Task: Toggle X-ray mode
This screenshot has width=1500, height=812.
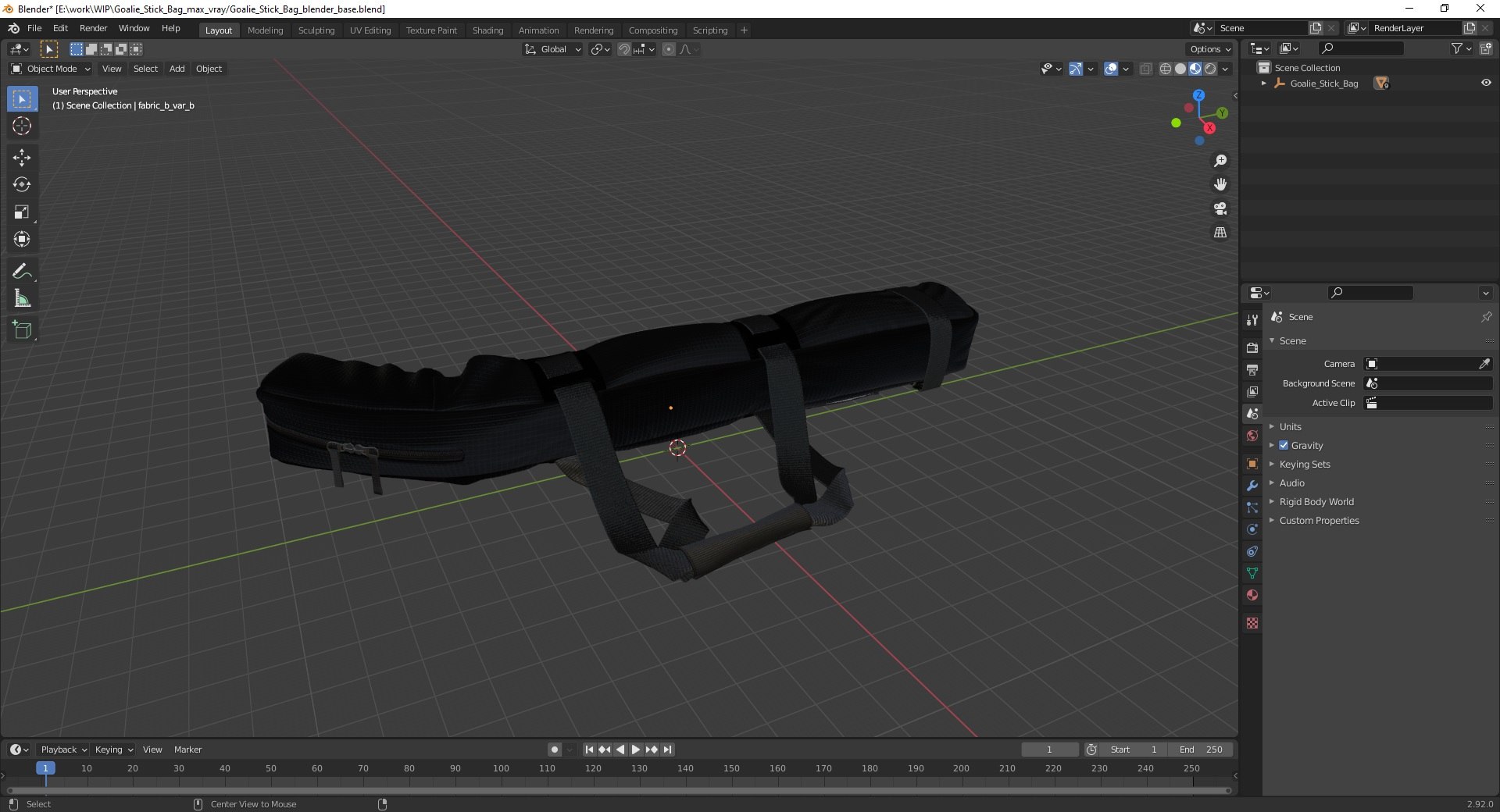Action: (x=1146, y=69)
